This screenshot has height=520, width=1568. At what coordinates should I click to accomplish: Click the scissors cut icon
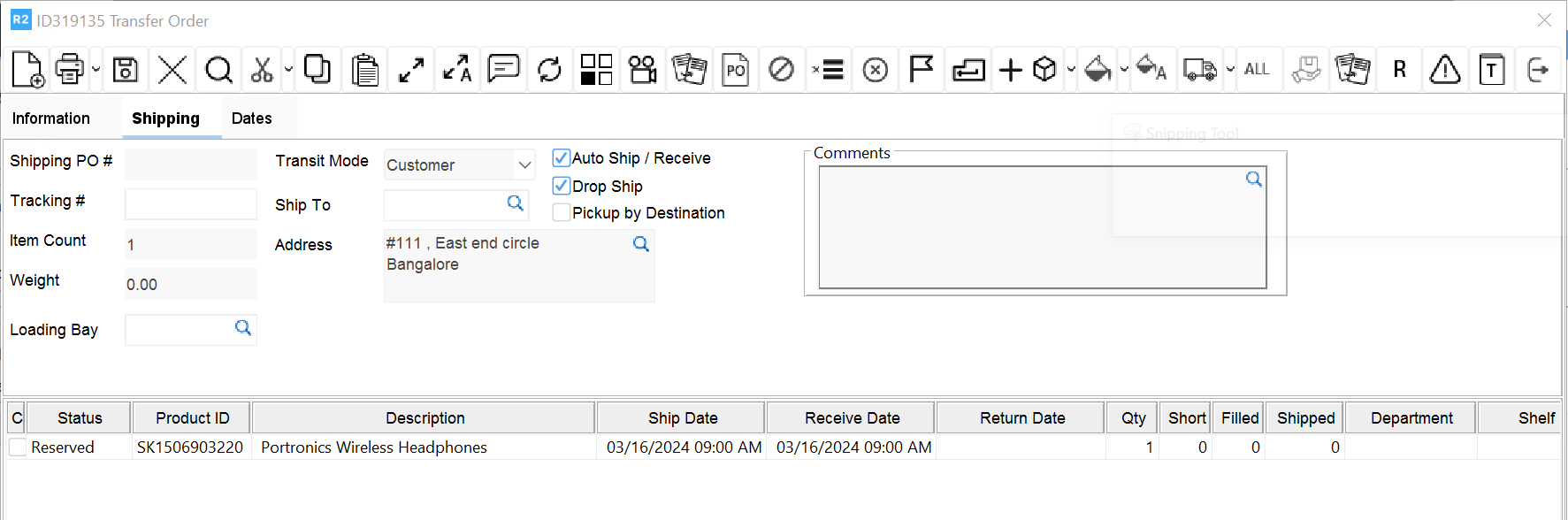pyautogui.click(x=262, y=69)
